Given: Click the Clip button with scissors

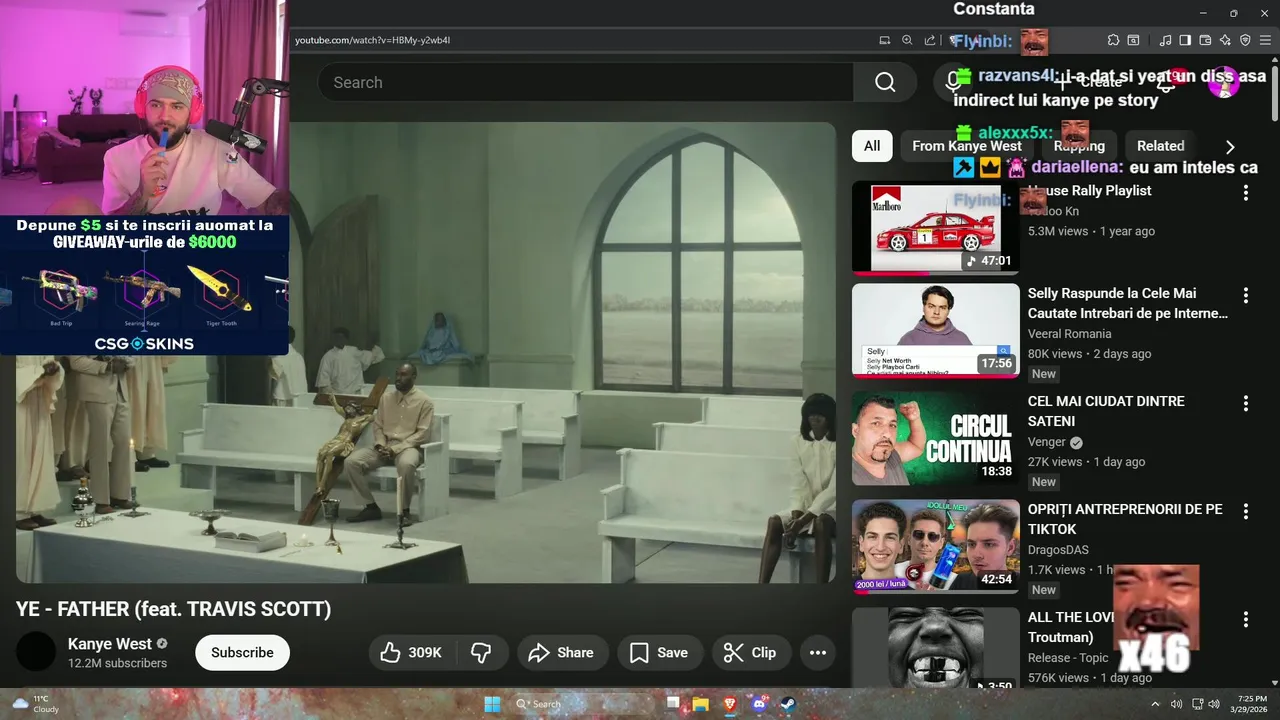Looking at the screenshot, I should (751, 653).
